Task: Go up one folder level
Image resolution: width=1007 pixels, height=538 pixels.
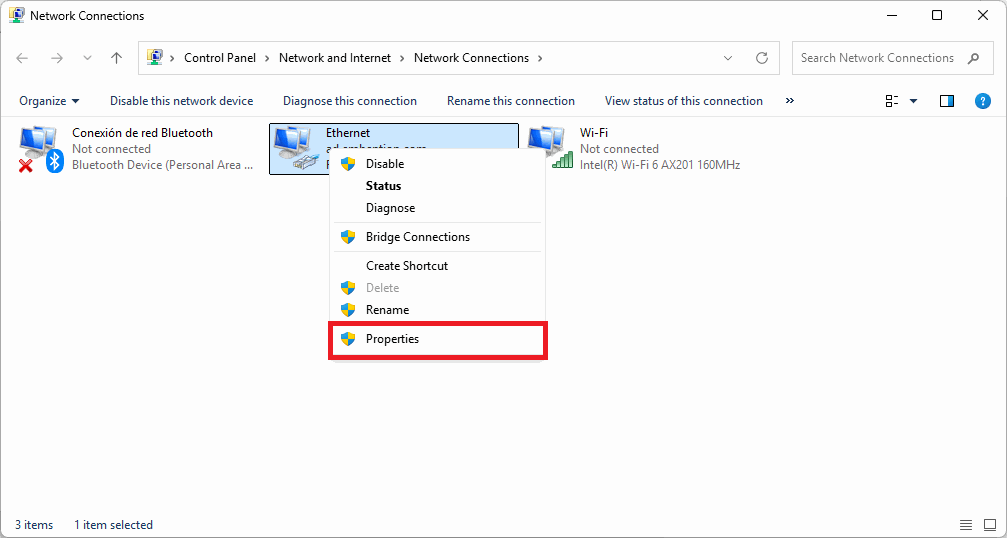Action: [116, 58]
